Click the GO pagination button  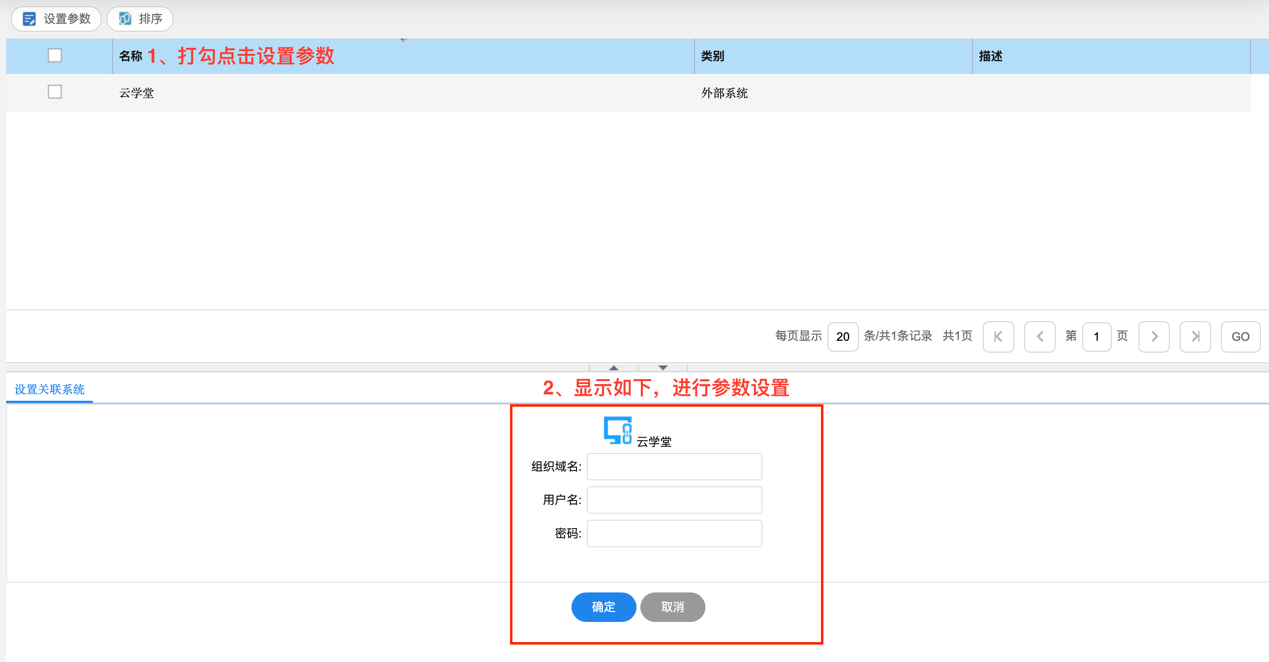tap(1240, 337)
